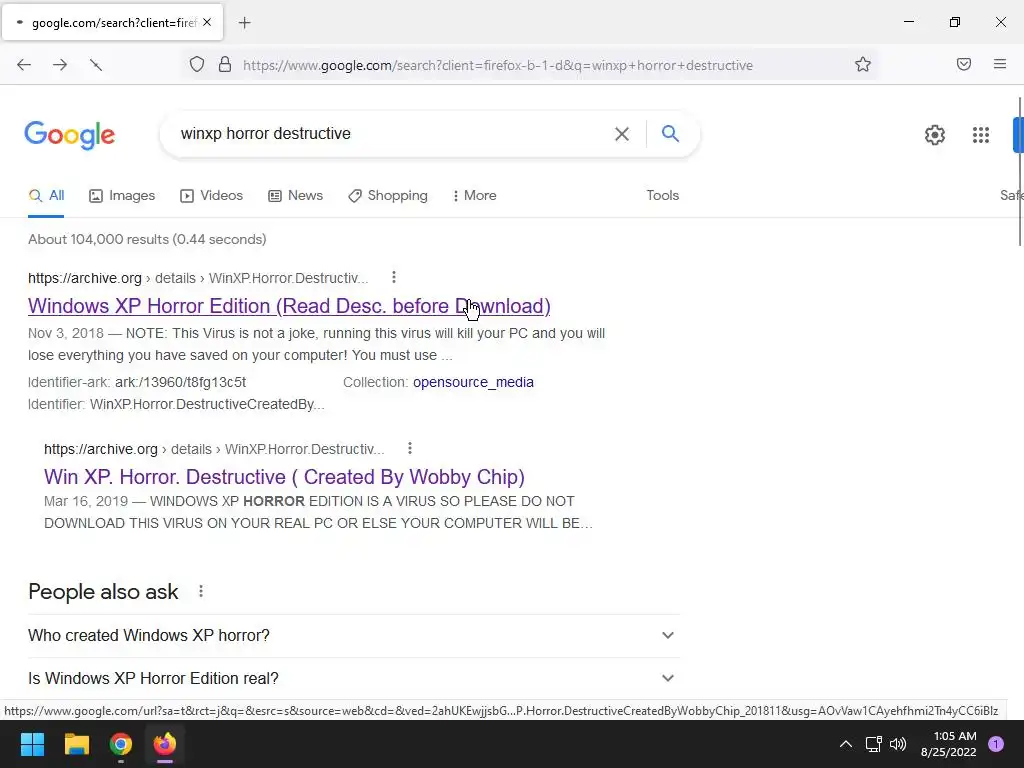The width and height of the screenshot is (1024, 768).
Task: Show the clock and calendar
Action: 948,744
